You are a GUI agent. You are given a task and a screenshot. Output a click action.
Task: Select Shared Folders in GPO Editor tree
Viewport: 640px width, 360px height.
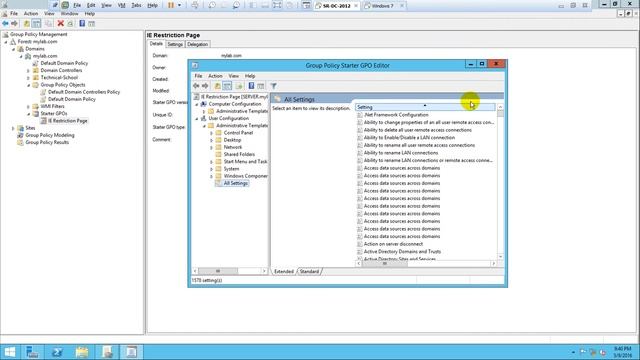pyautogui.click(x=239, y=154)
